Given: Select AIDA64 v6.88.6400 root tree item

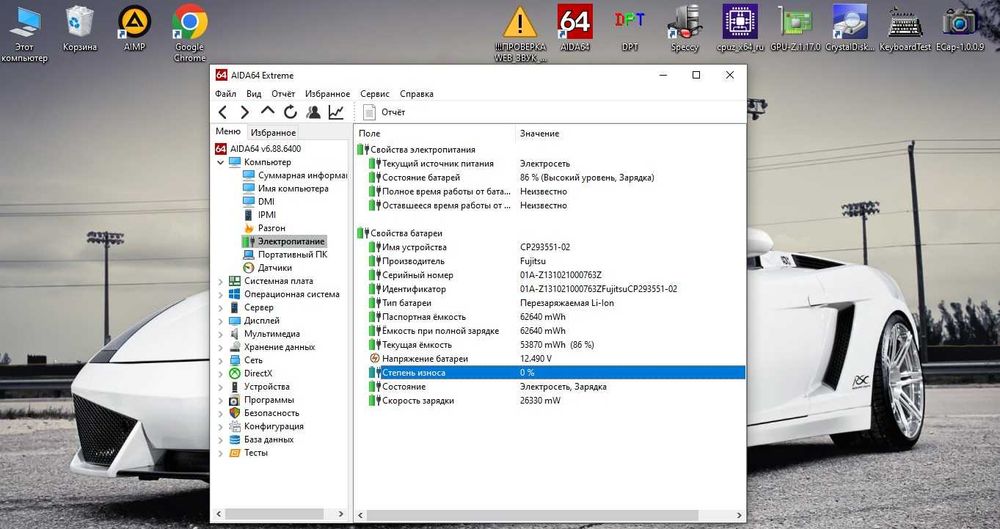Looking at the screenshot, I should click(x=258, y=149).
